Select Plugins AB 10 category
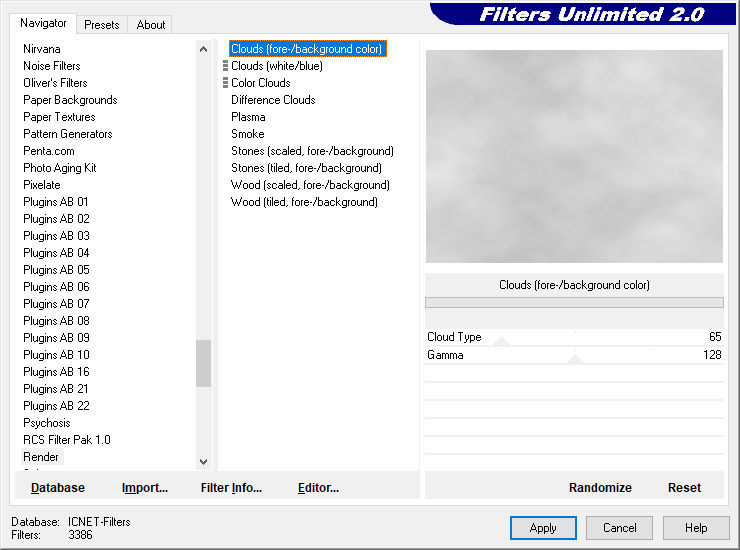740x550 pixels. 56,355
